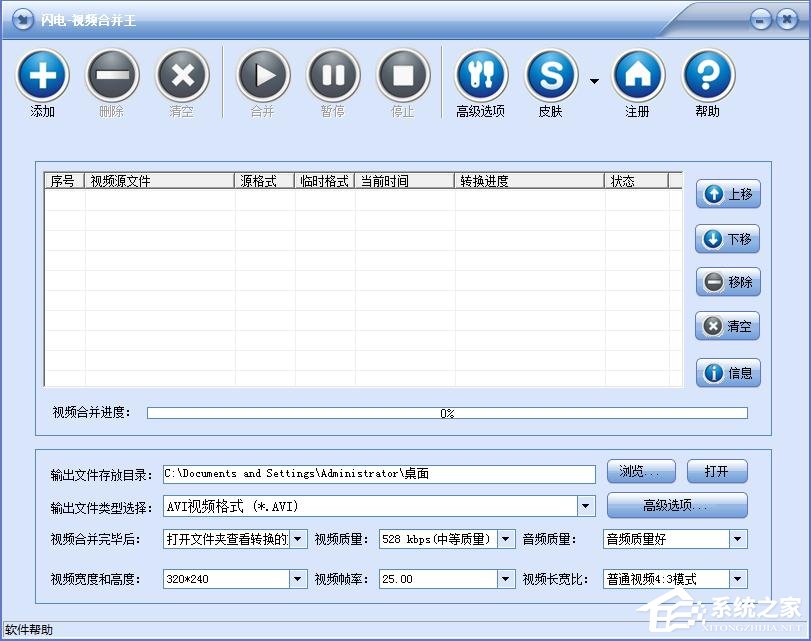Open the 输出文件类型 AVI format dropdown

[585, 506]
